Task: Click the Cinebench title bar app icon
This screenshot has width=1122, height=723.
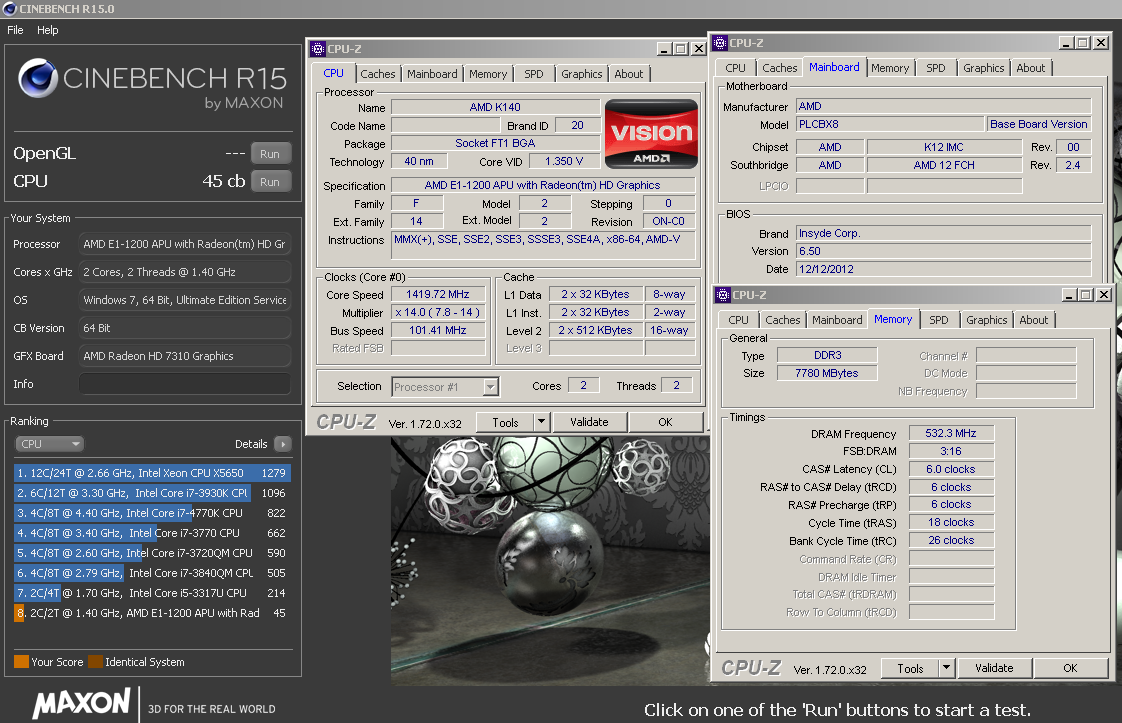Action: click(9, 9)
